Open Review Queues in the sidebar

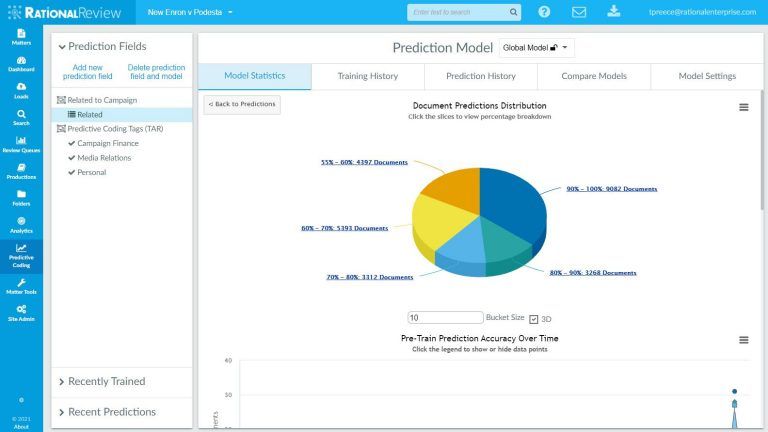coord(21,144)
